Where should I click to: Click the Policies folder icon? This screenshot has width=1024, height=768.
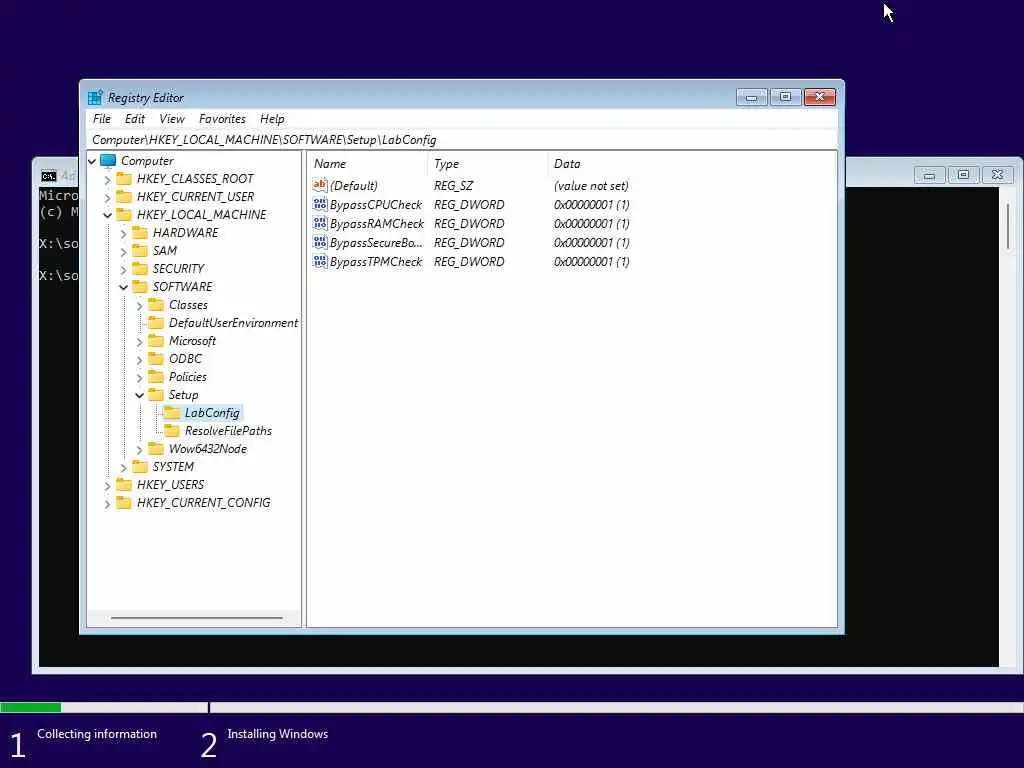click(x=156, y=377)
